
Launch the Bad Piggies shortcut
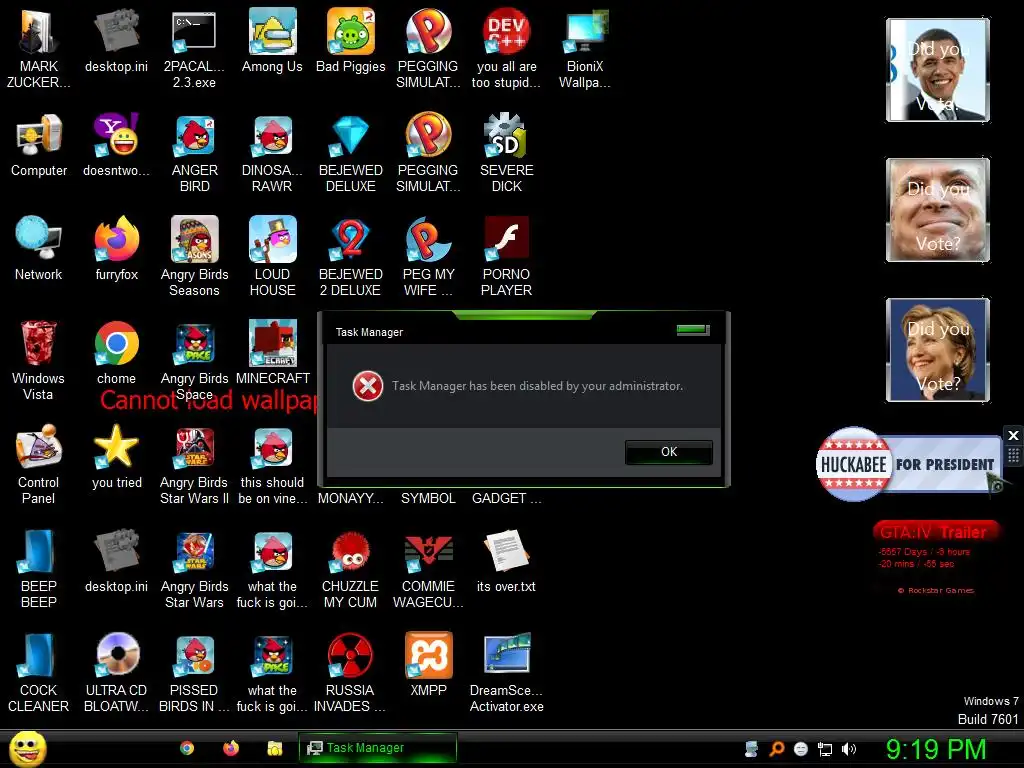point(351,40)
